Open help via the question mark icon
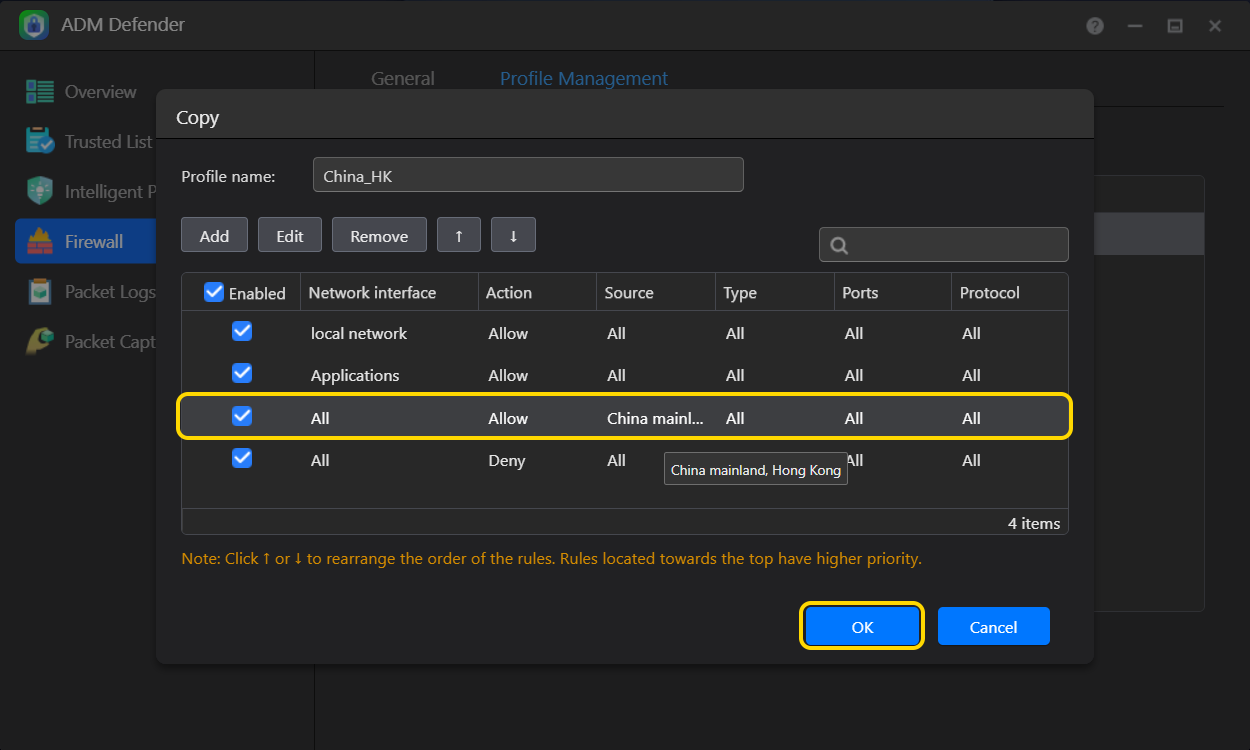 click(x=1095, y=26)
